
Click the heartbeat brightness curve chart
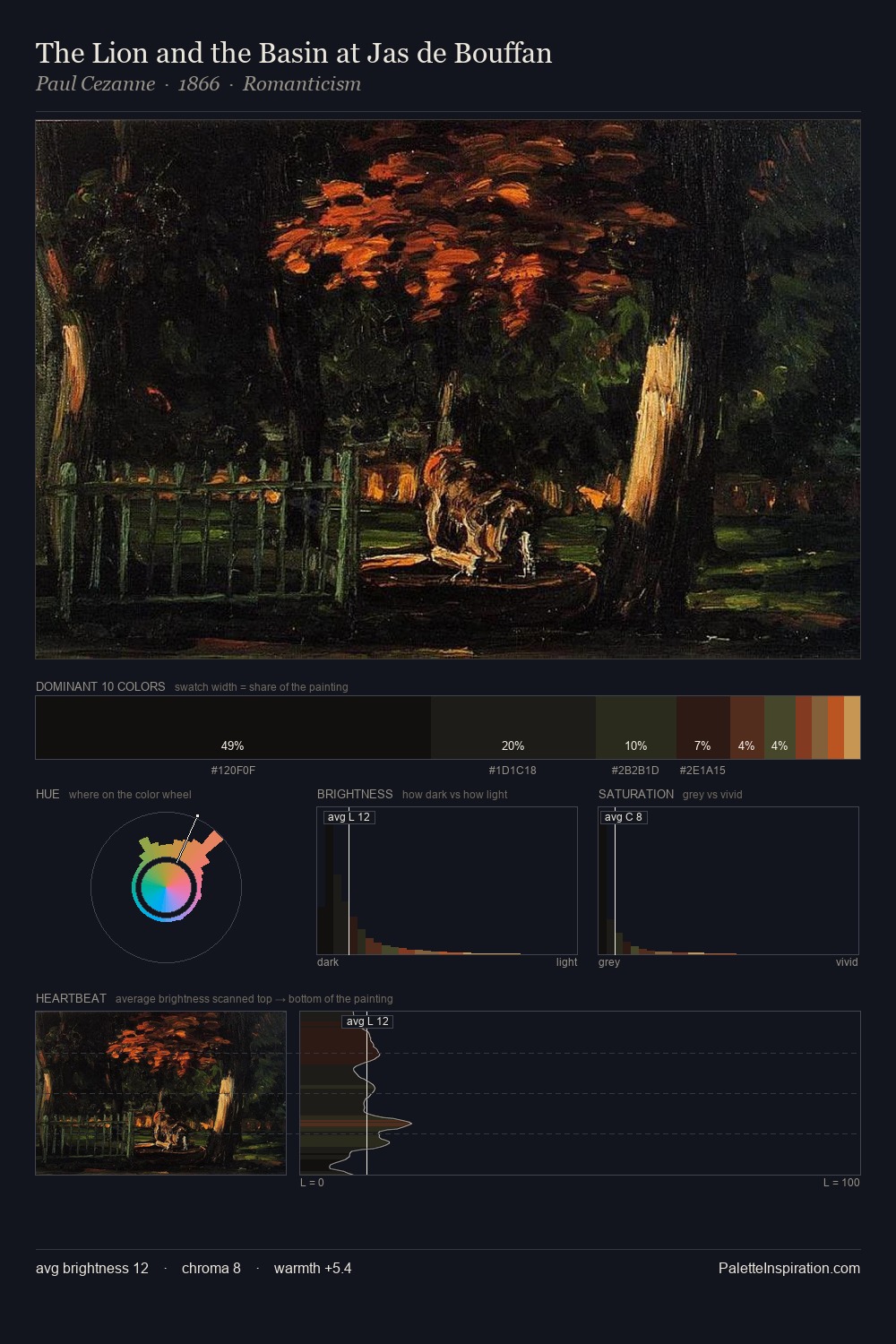tap(580, 1093)
